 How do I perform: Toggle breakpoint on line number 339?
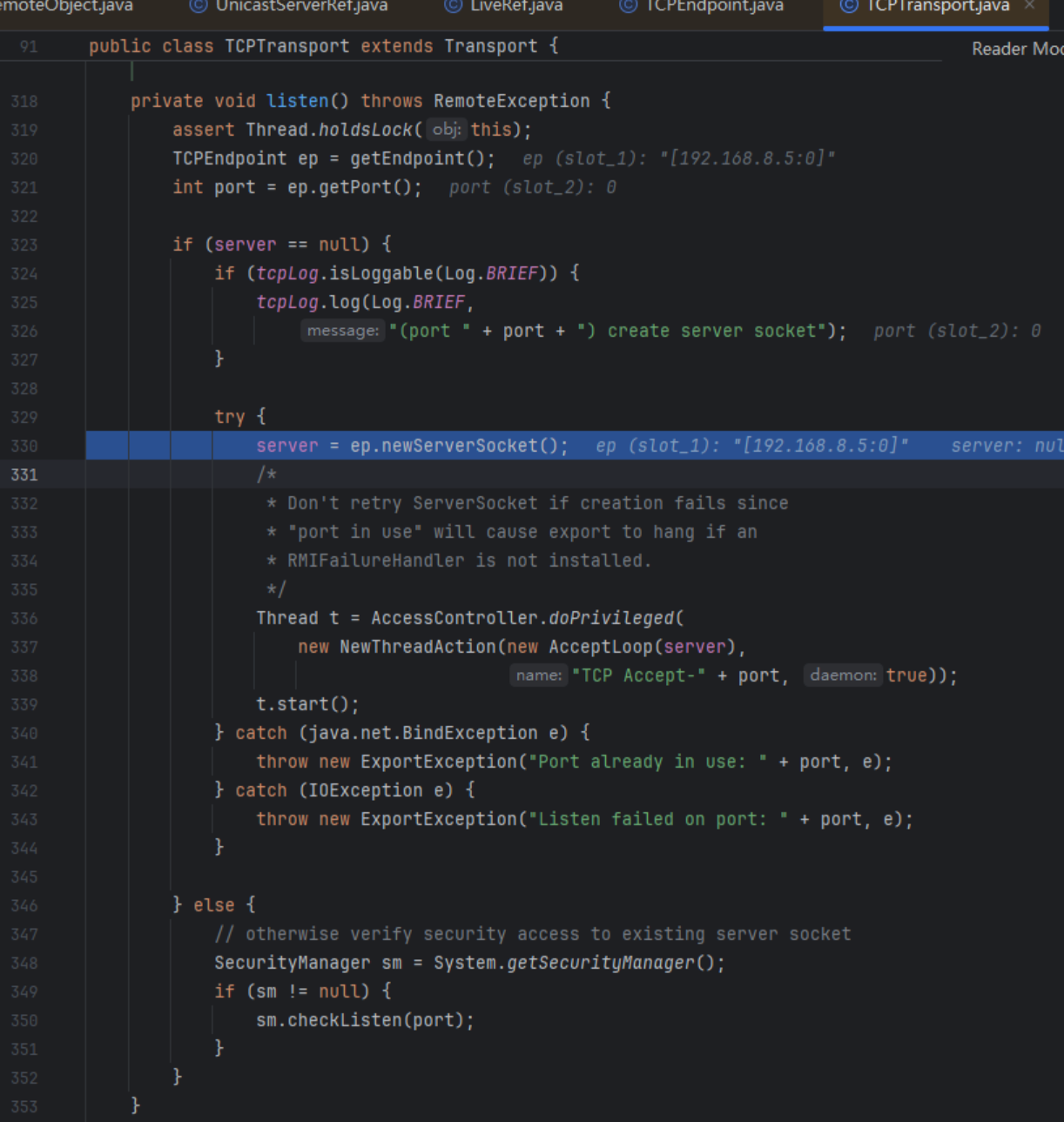click(24, 704)
